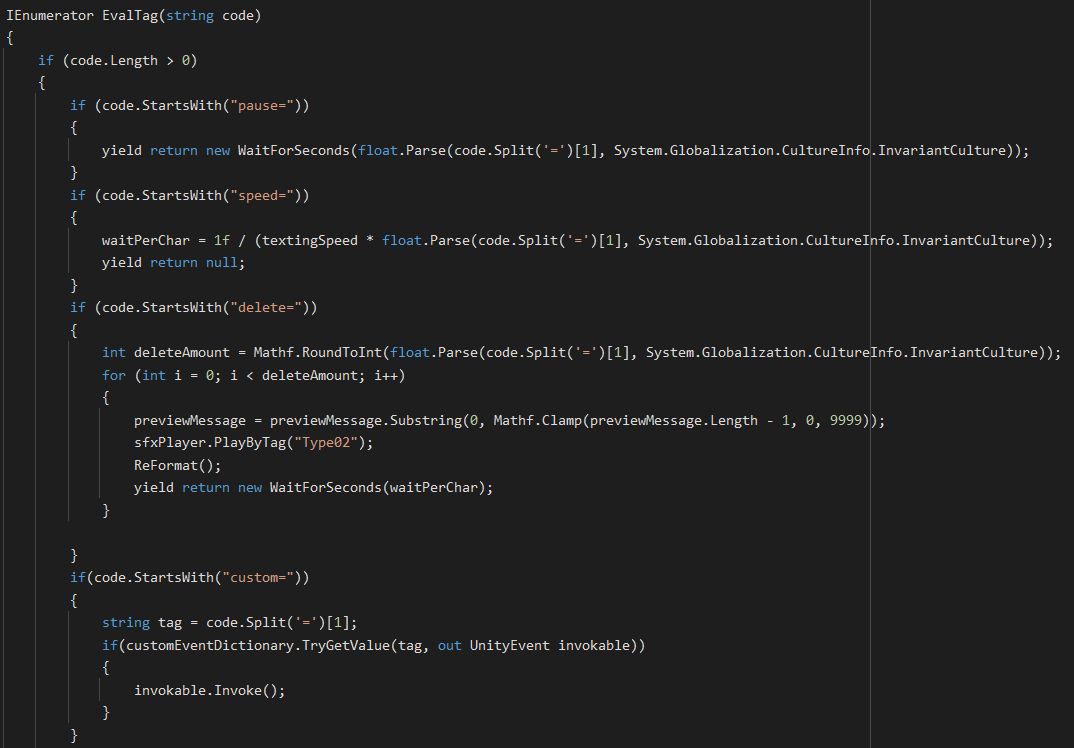This screenshot has height=748, width=1074.
Task: Click the for loop keyword
Action: [x=114, y=375]
